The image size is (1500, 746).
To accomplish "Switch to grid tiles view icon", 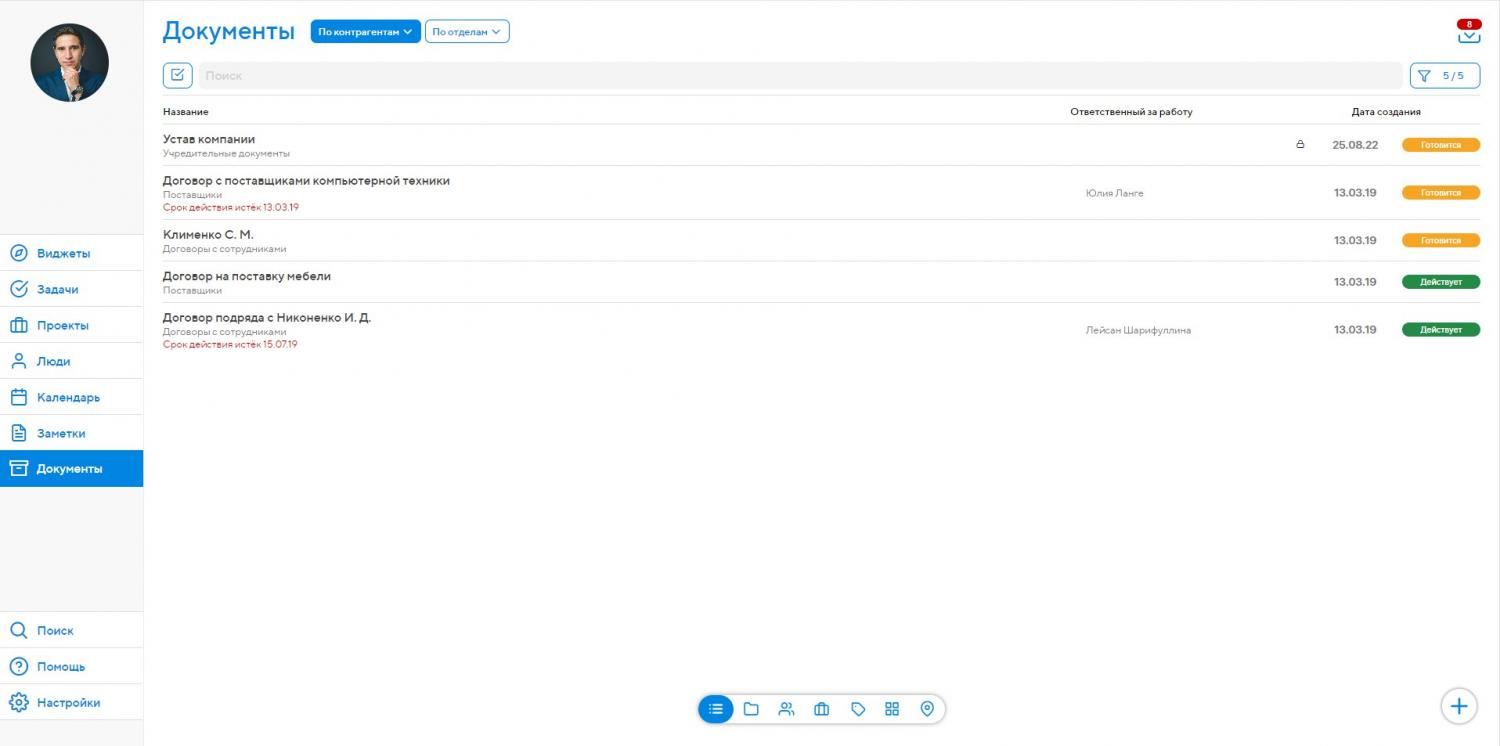I will click(892, 709).
